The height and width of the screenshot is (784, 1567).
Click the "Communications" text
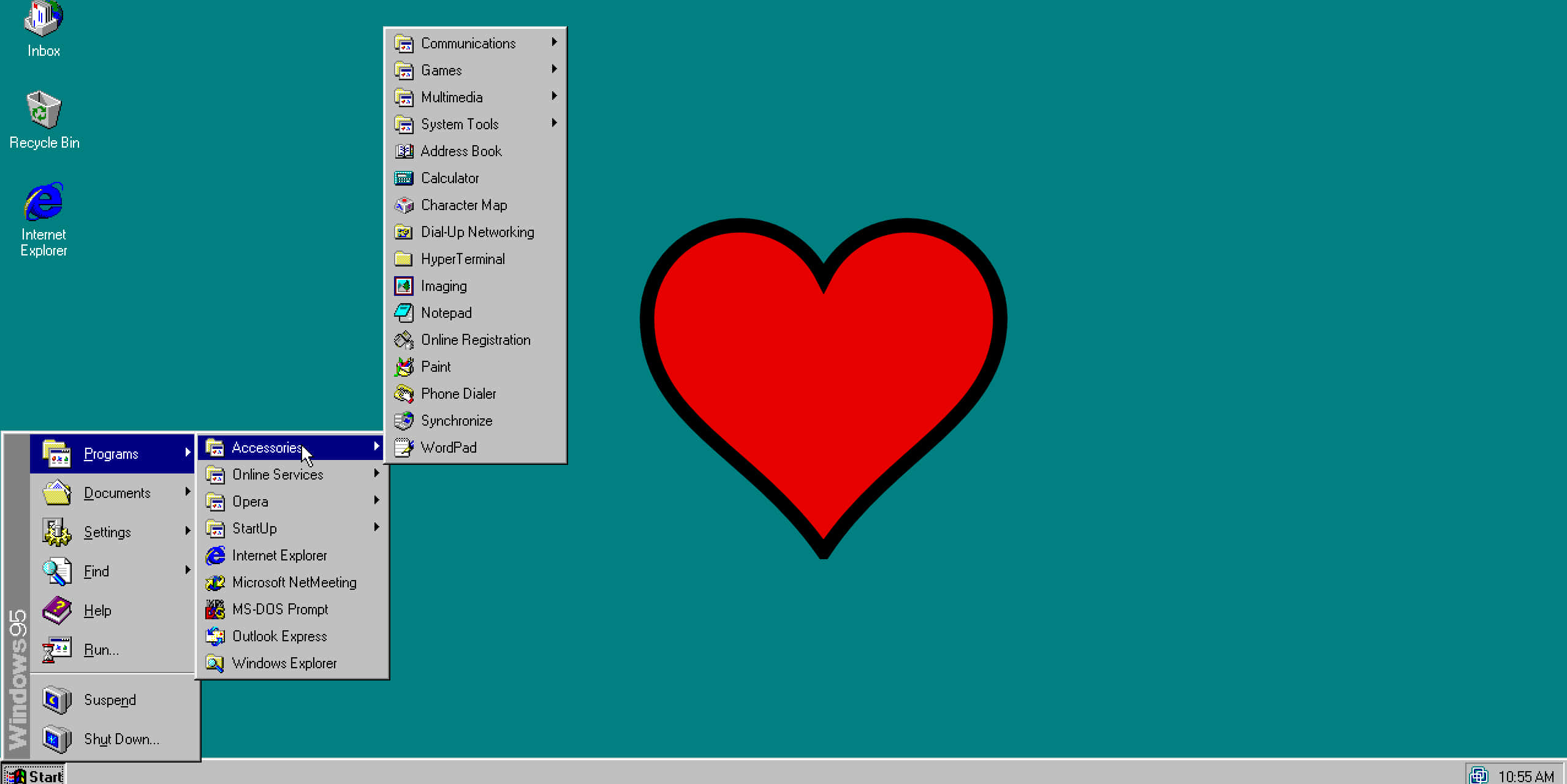(468, 43)
